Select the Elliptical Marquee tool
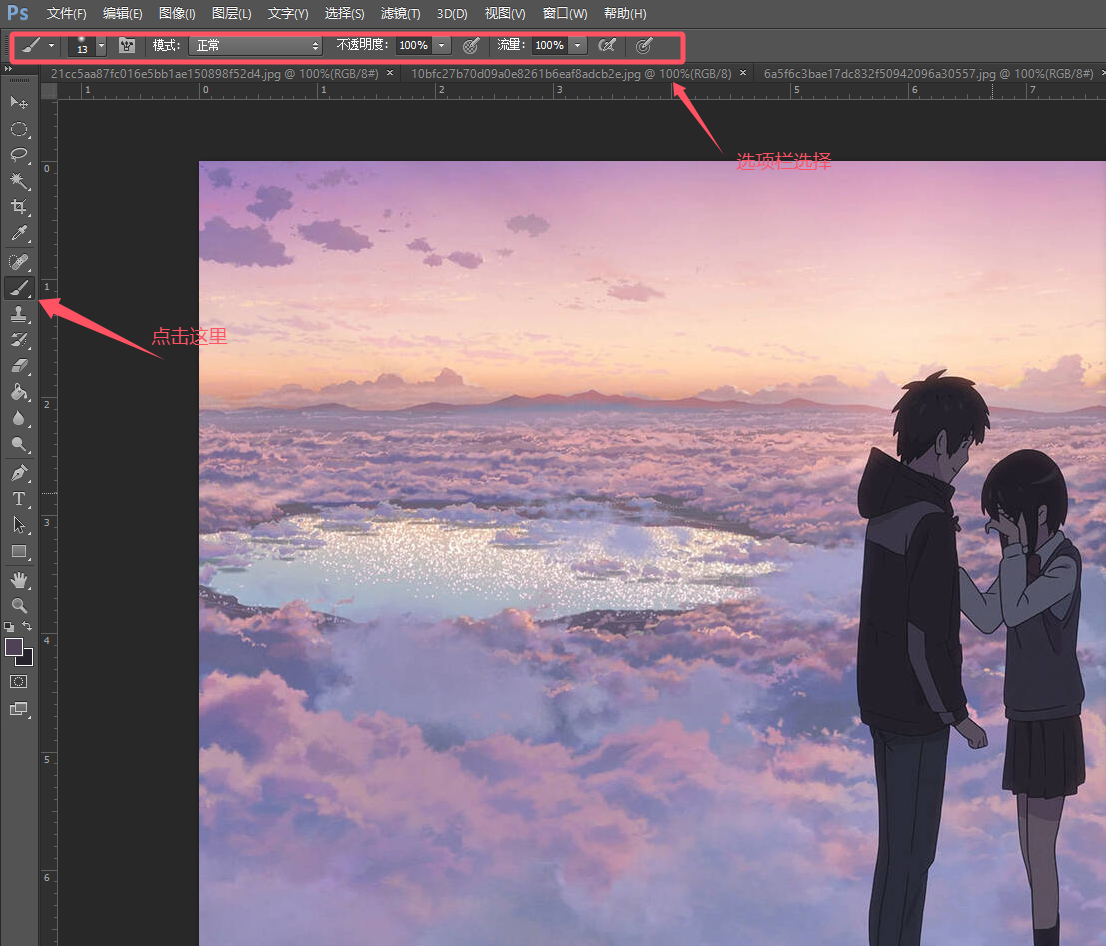This screenshot has height=946, width=1106. (x=19, y=129)
